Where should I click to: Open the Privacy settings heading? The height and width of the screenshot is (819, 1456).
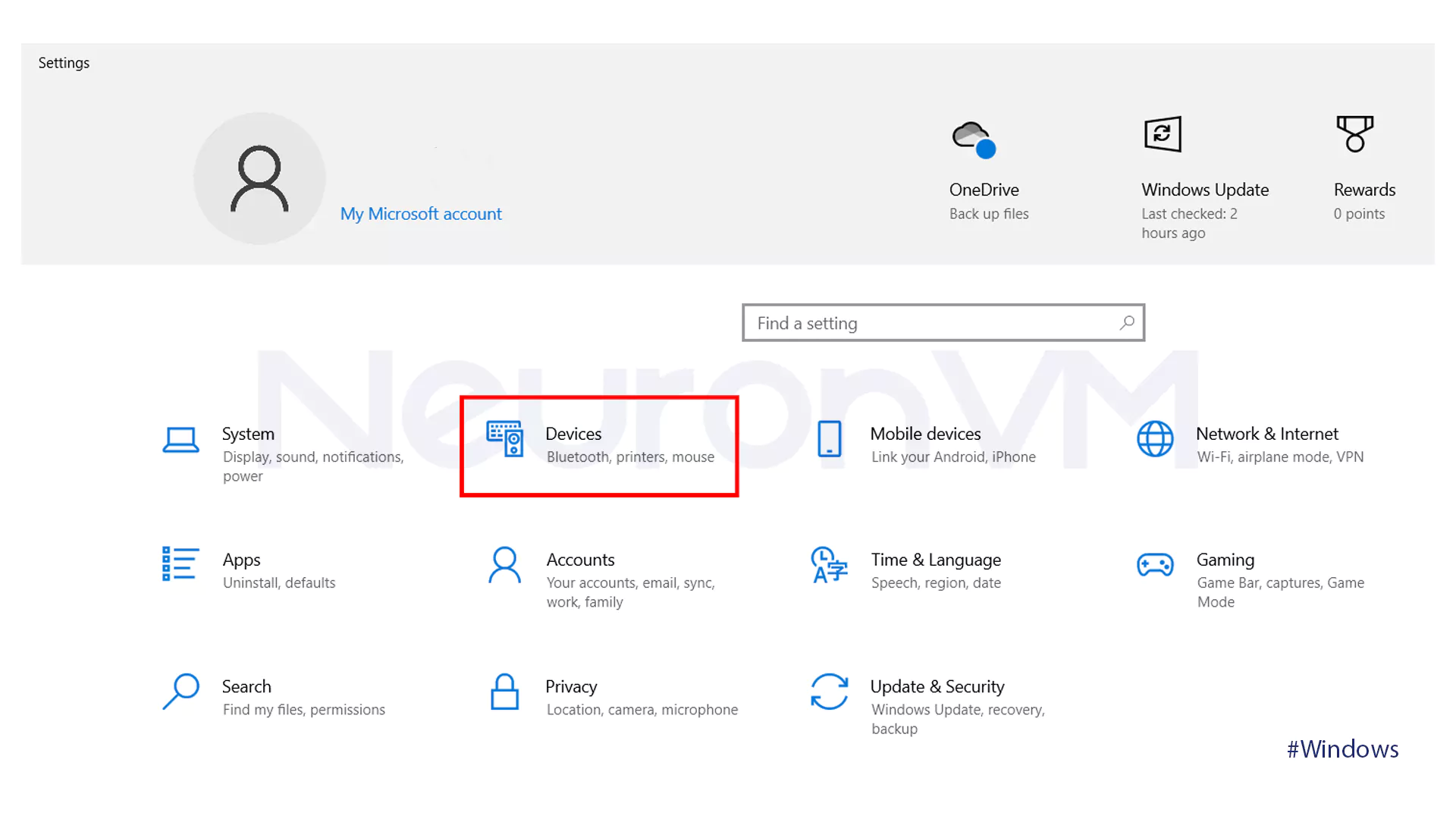tap(571, 687)
